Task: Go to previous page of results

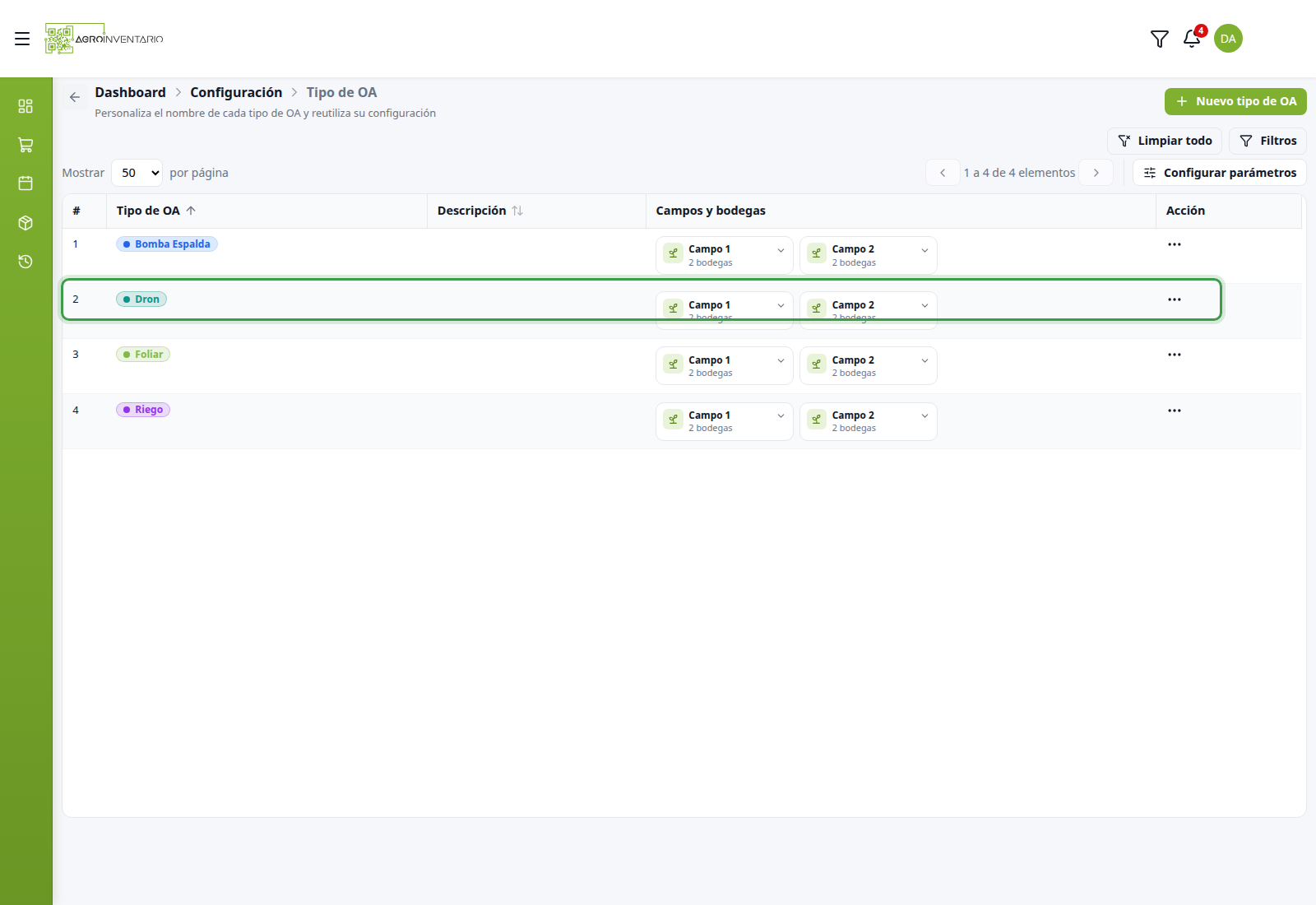Action: pyautogui.click(x=943, y=173)
